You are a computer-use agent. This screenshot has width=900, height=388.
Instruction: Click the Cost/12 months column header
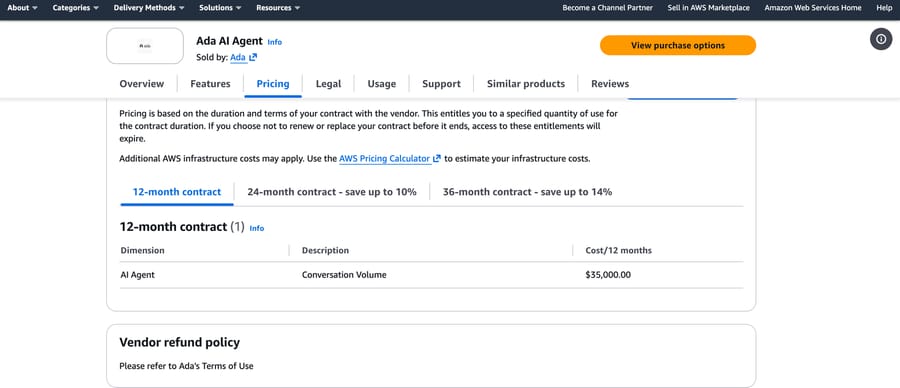pos(619,250)
